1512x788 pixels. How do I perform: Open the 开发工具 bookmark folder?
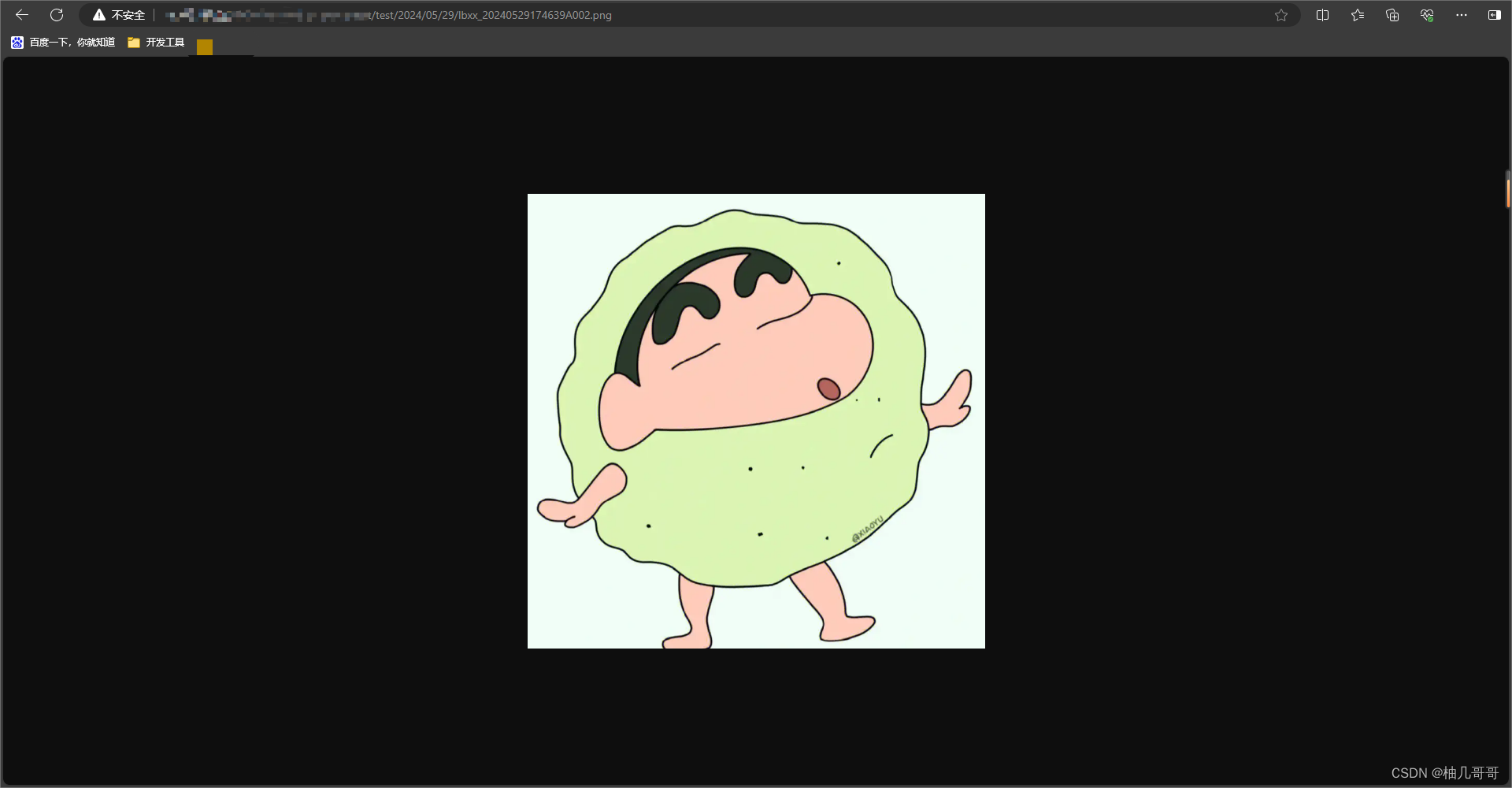click(156, 43)
